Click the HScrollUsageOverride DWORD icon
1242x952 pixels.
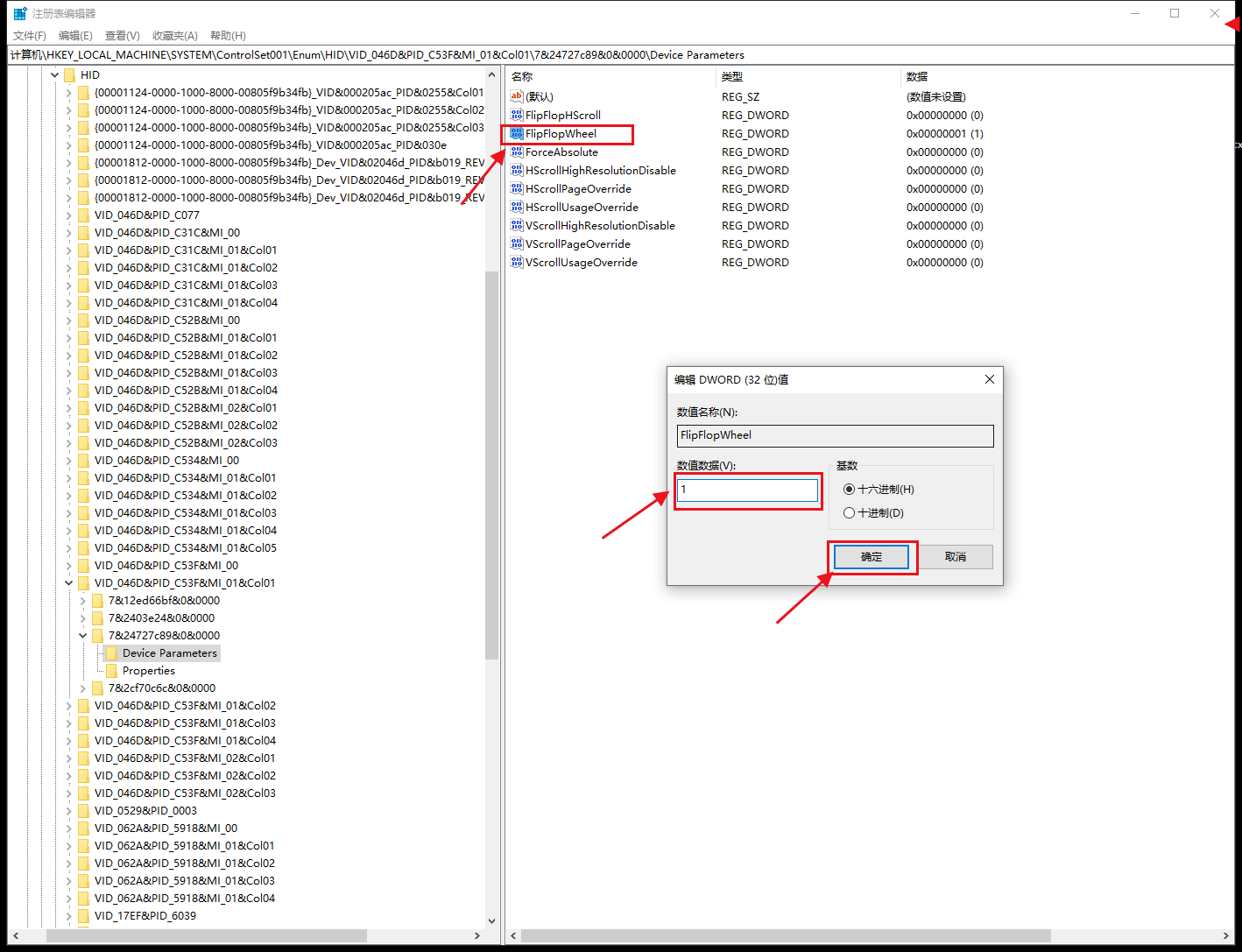pos(517,207)
